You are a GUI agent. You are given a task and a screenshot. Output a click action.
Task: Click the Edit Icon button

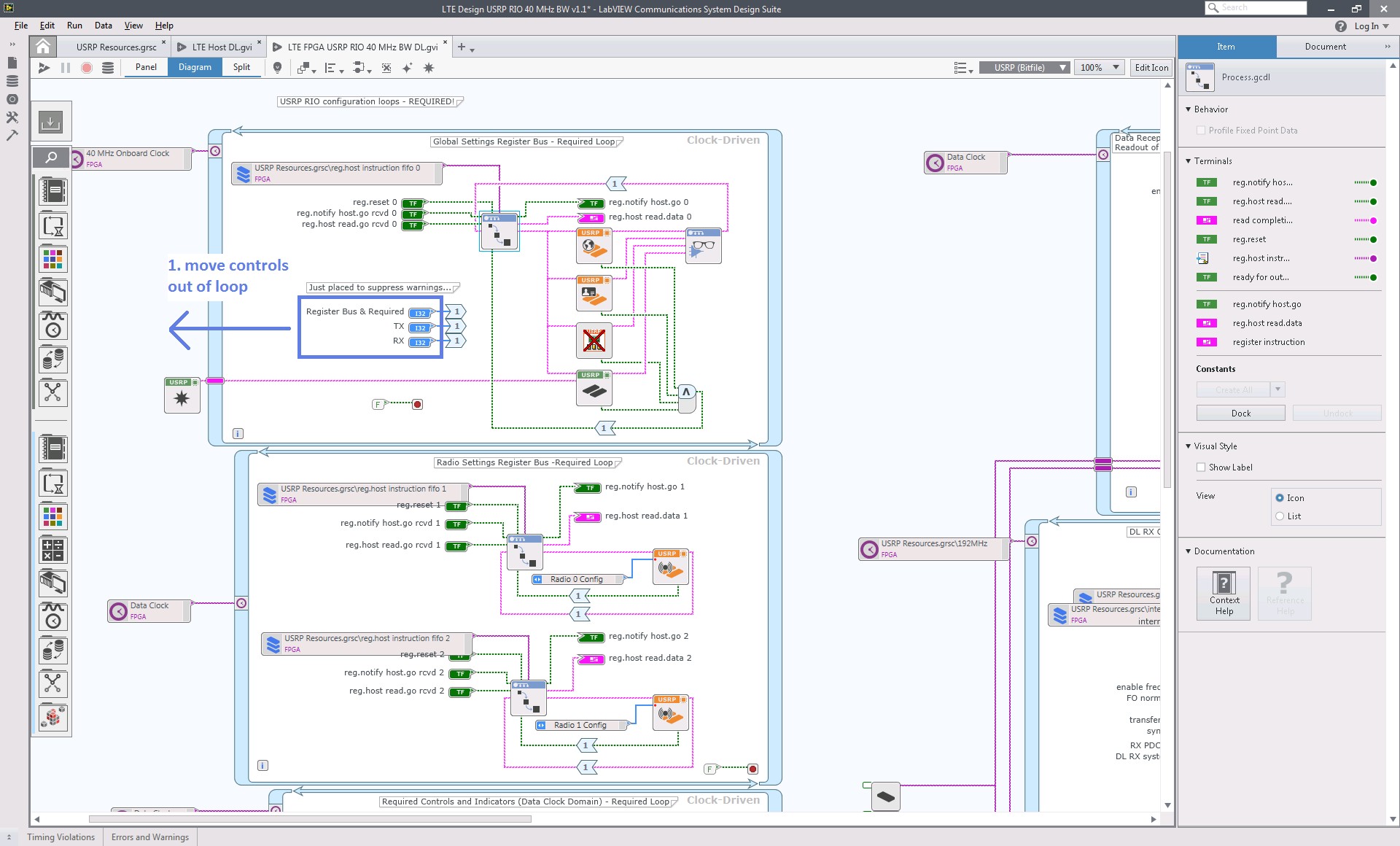click(1151, 68)
